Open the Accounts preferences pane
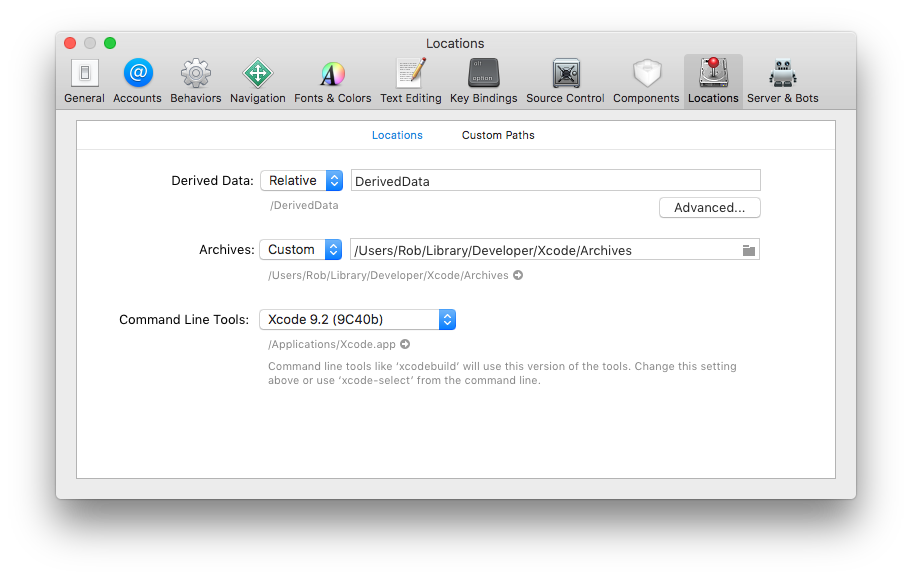This screenshot has height=579, width=912. [137, 81]
